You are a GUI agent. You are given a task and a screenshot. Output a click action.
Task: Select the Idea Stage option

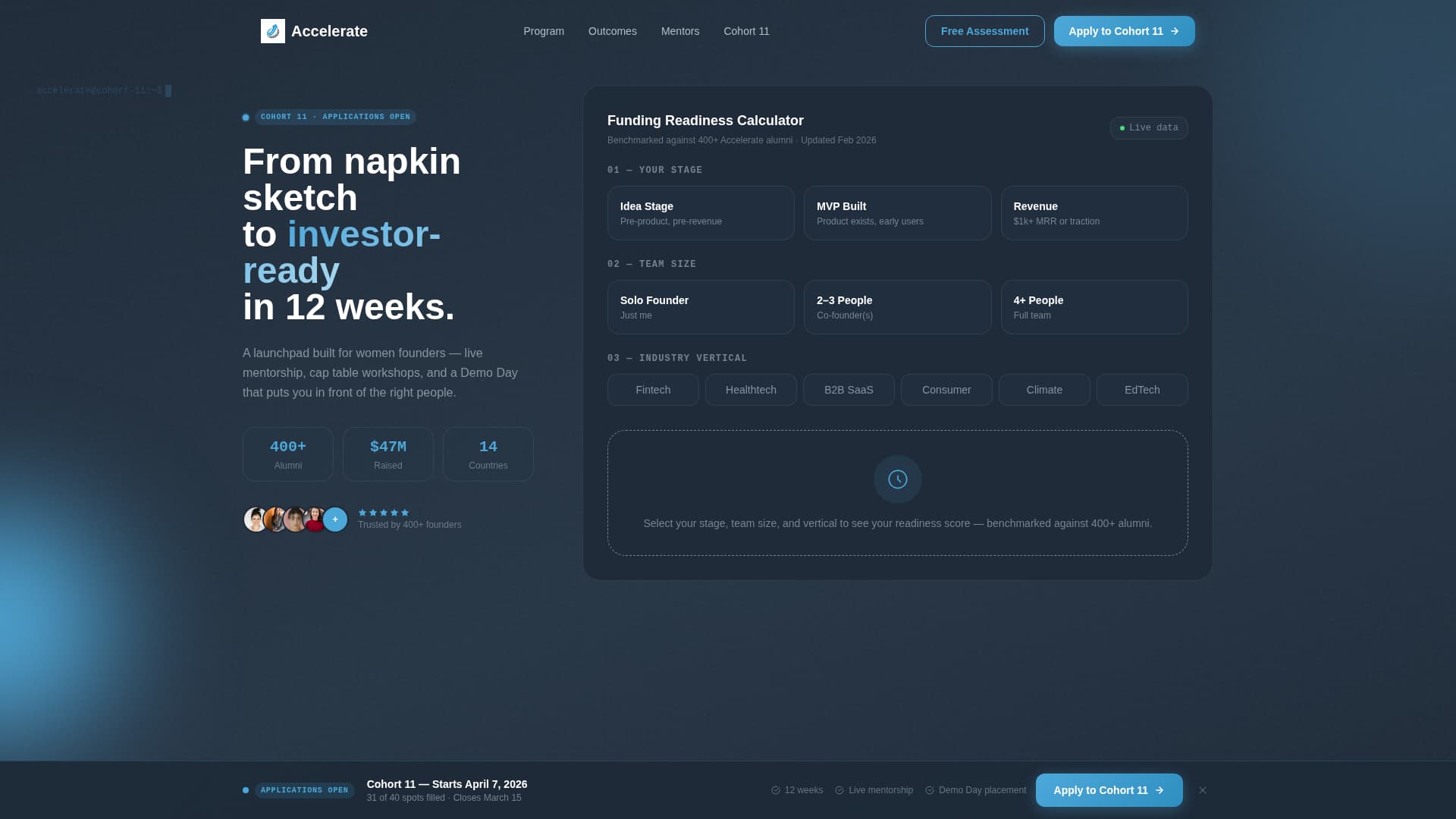[x=700, y=213]
